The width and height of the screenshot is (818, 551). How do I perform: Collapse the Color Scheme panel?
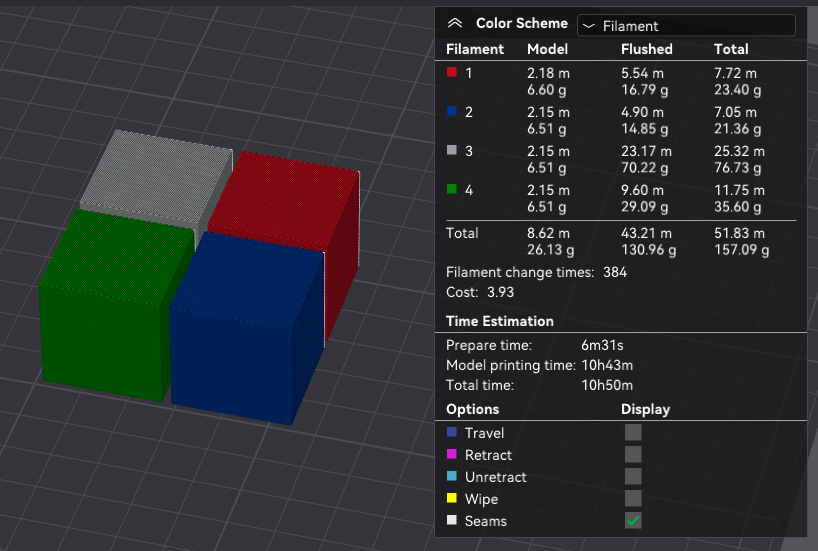[455, 23]
